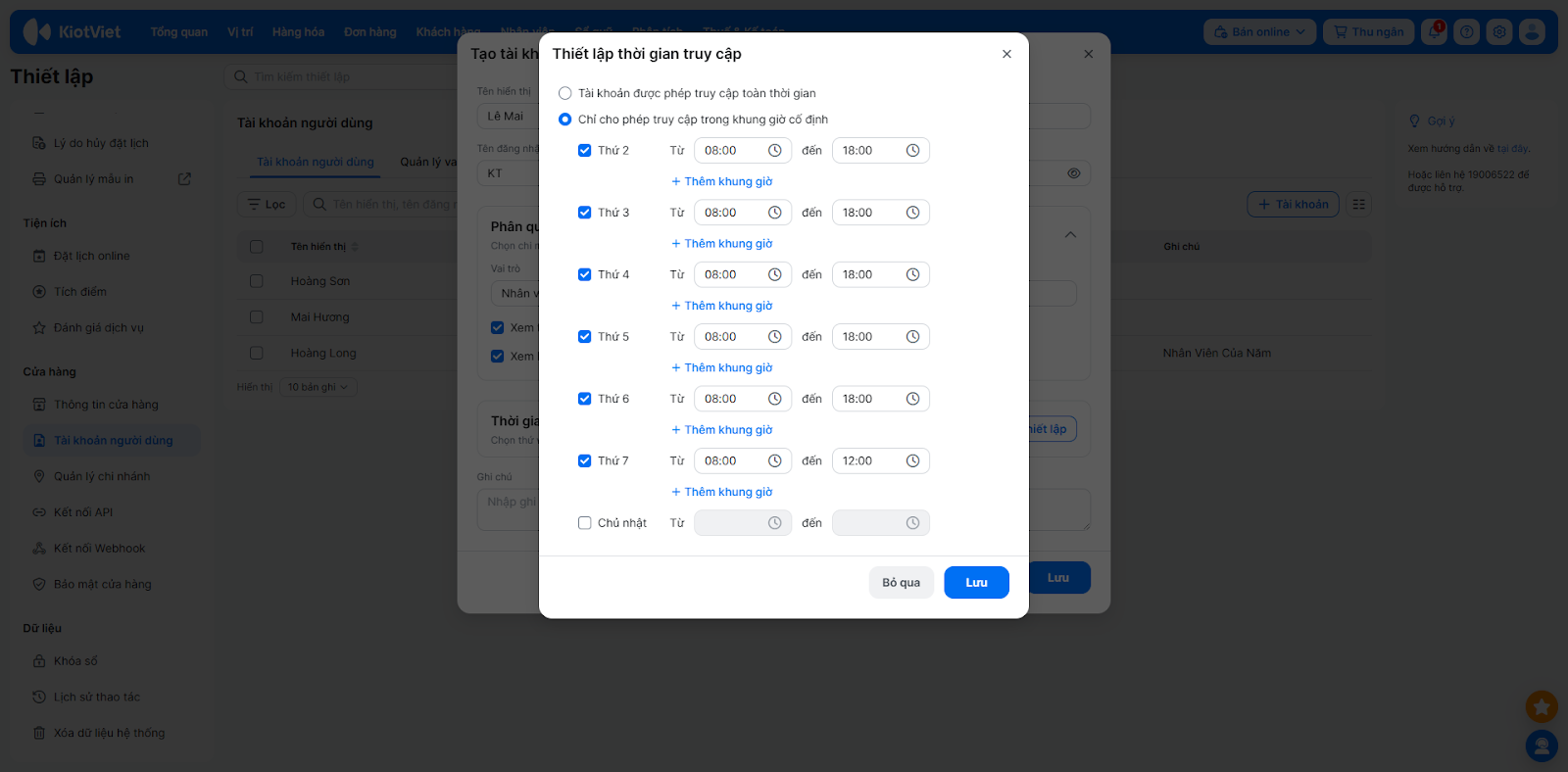Screen dimensions: 1568x772
Task: Collapse the Phân quyền section chevron
Action: tap(1070, 235)
